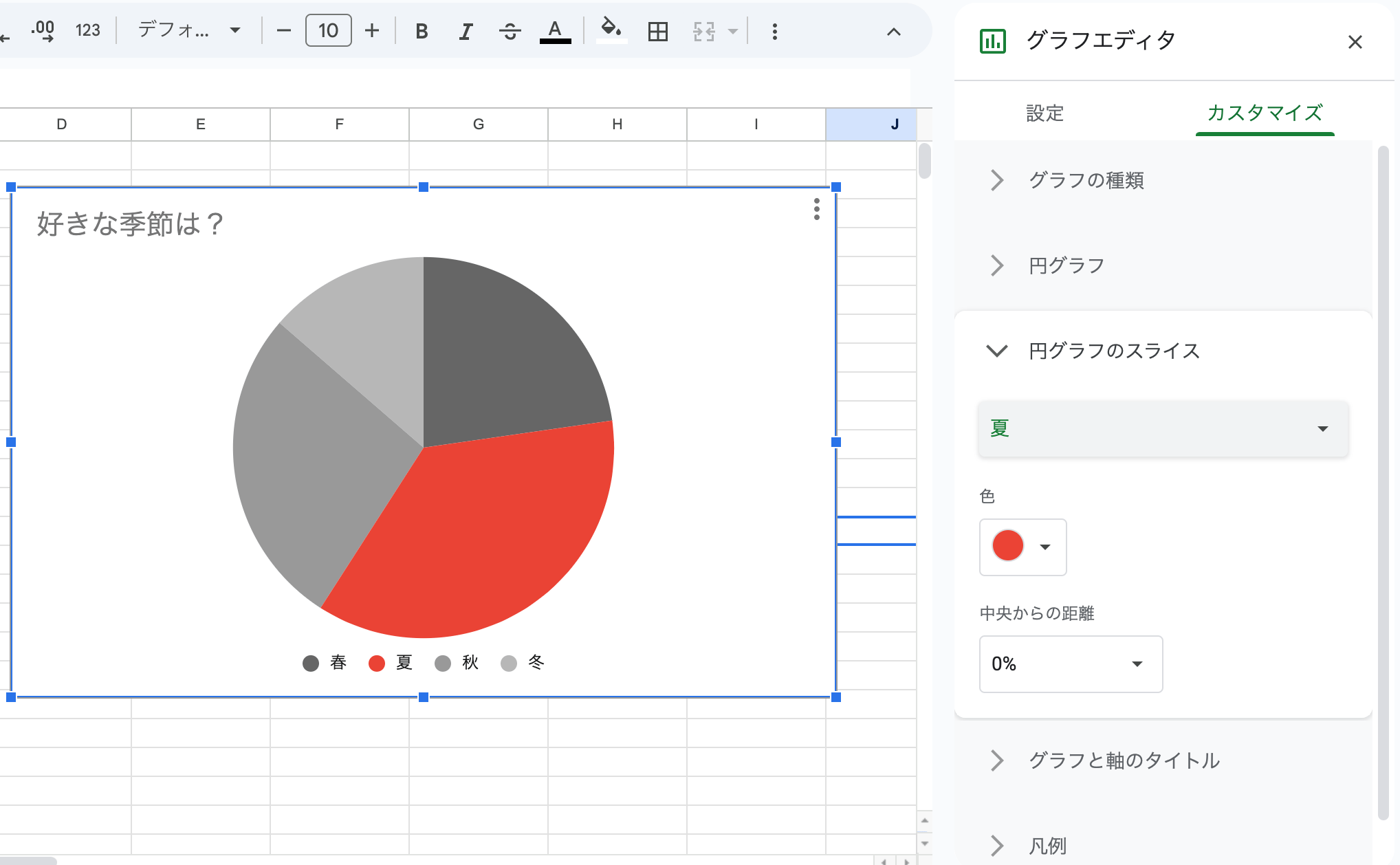This screenshot has width=1400, height=865.
Task: Decrease the font size
Action: coord(283,31)
